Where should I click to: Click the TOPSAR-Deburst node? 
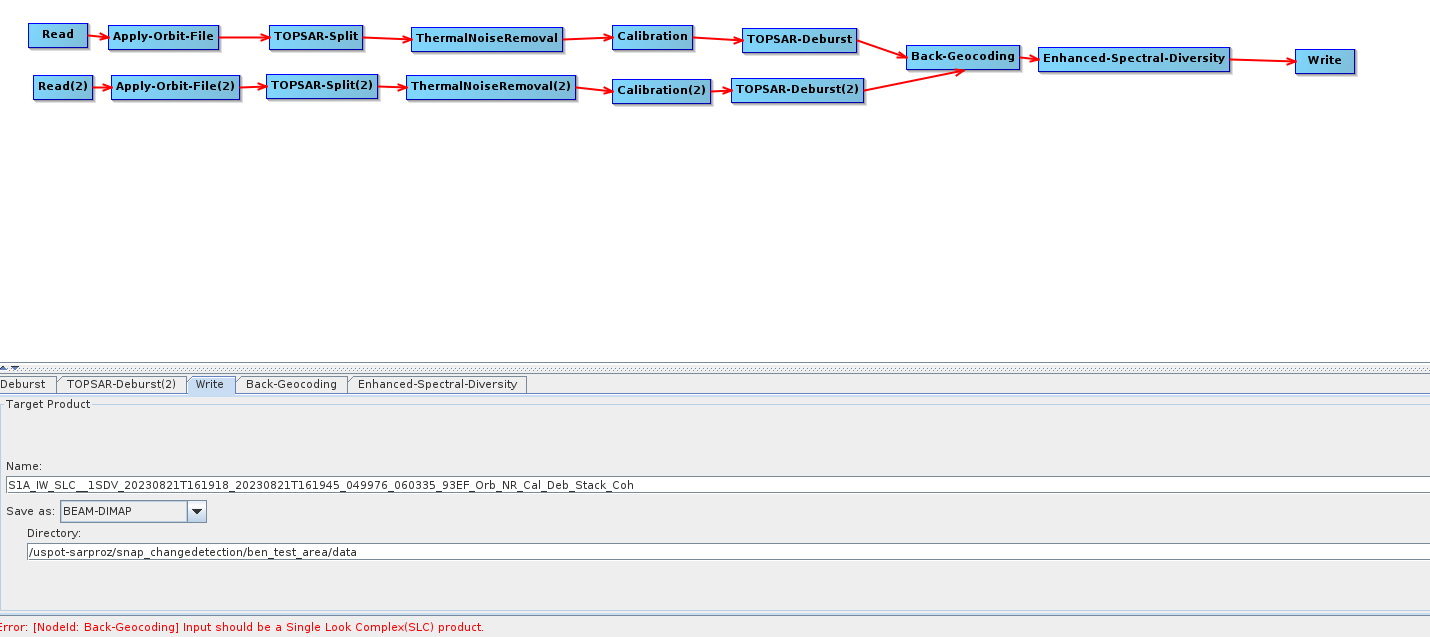[799, 40]
